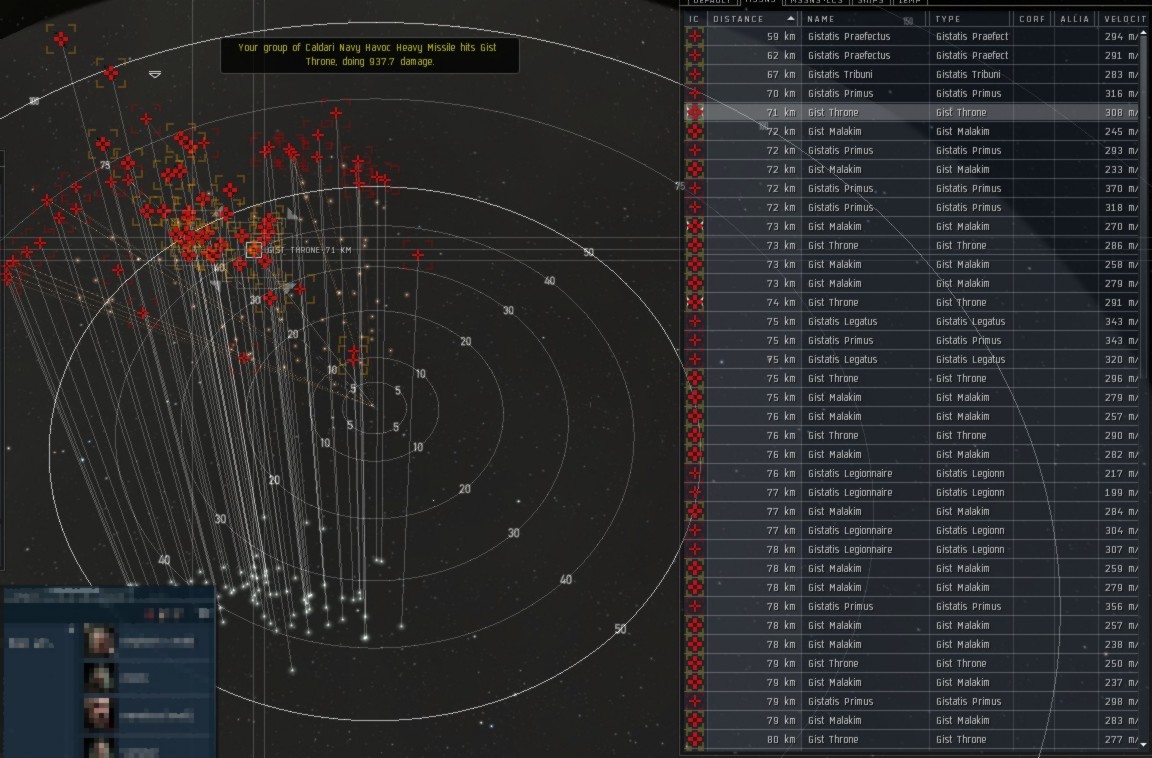Select icon of Gist Throne at 80 km
This screenshot has height=758, width=1152.
pos(694,739)
